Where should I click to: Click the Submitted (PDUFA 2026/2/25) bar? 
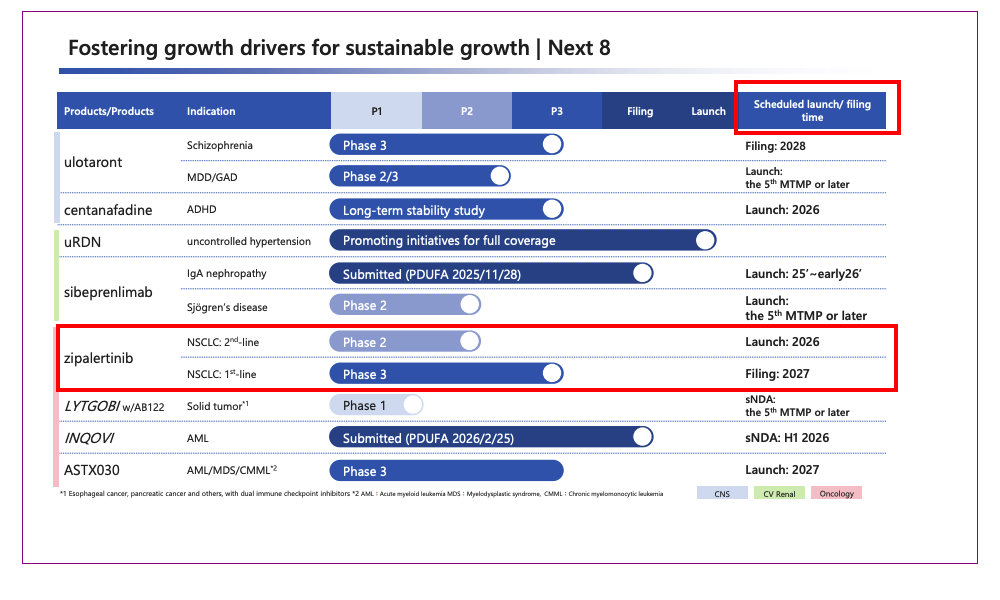(x=490, y=437)
